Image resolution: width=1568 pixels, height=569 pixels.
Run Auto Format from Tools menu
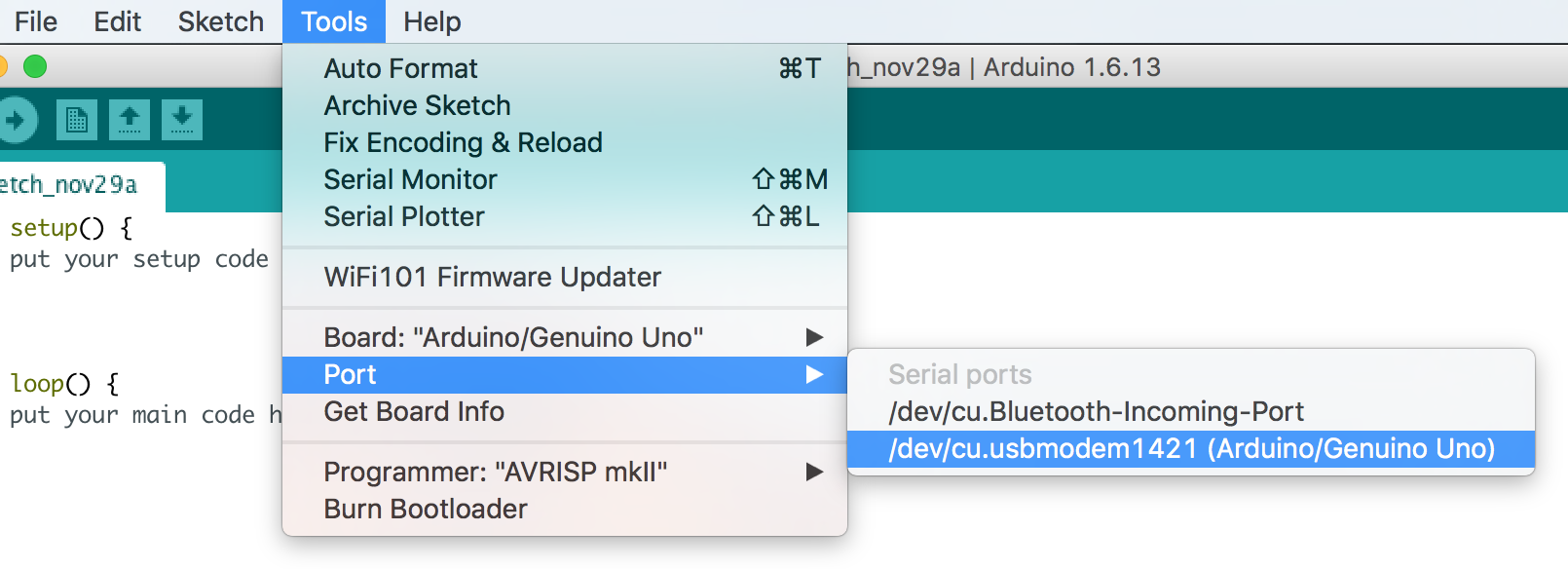(400, 69)
